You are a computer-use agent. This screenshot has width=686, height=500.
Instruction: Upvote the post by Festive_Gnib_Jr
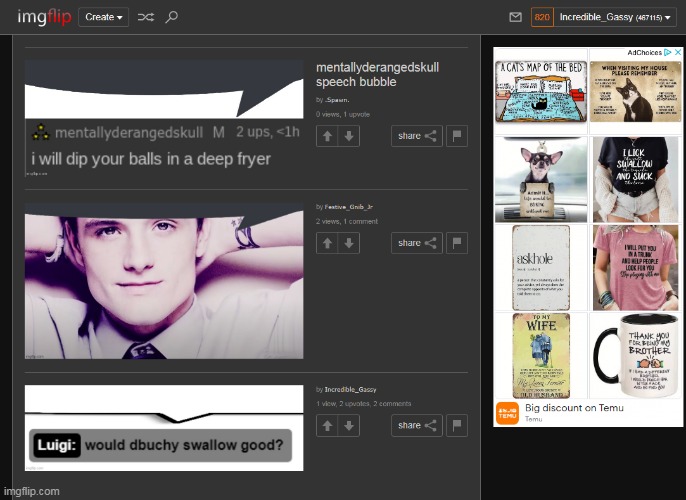click(326, 242)
